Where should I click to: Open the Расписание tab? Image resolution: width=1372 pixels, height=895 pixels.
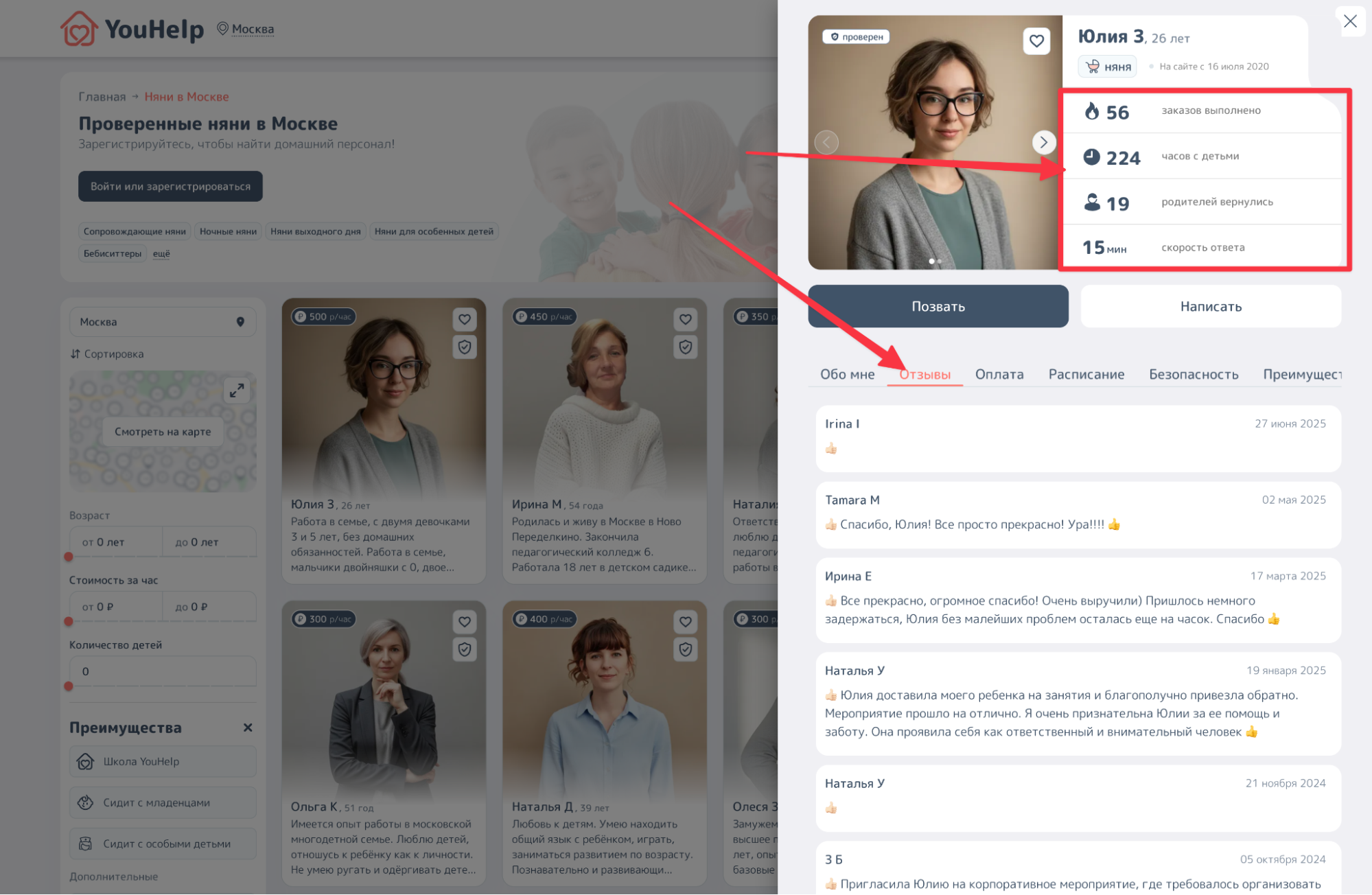coord(1086,374)
